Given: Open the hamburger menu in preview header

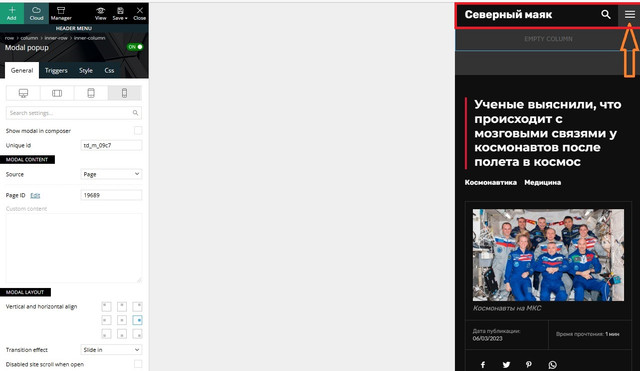Looking at the screenshot, I should pos(629,15).
